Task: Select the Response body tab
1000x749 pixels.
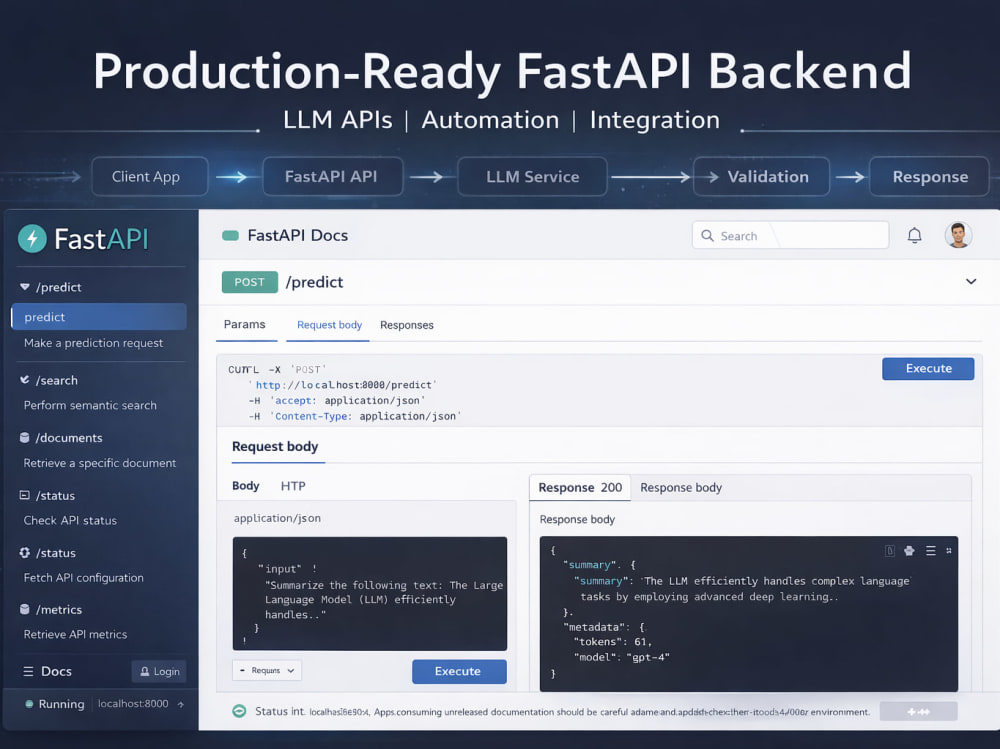Action: (680, 487)
